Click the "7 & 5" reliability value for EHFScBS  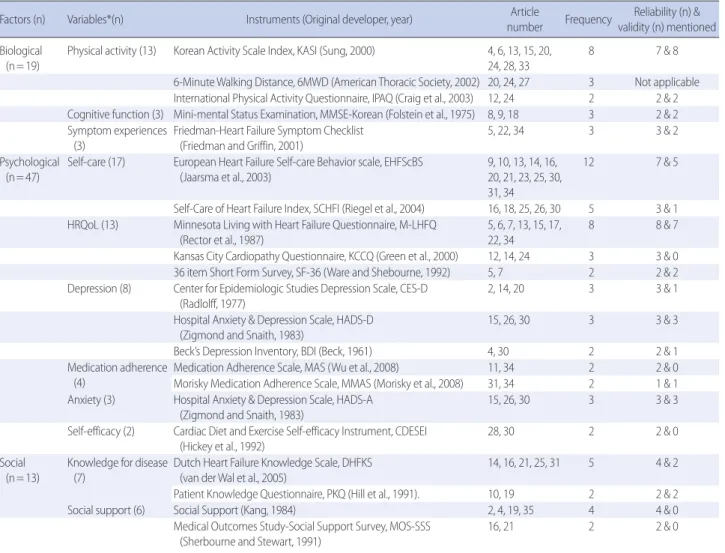667,162
